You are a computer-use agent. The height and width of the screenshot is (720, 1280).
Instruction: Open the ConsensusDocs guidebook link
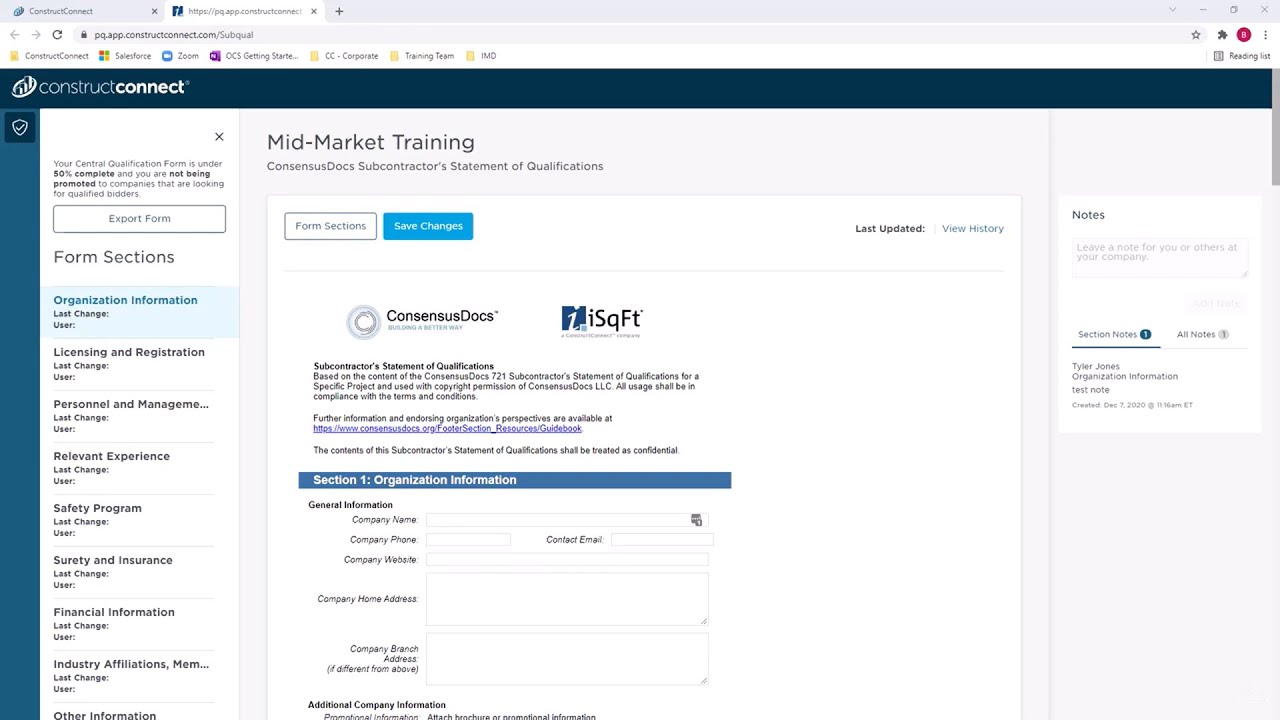[x=447, y=428]
